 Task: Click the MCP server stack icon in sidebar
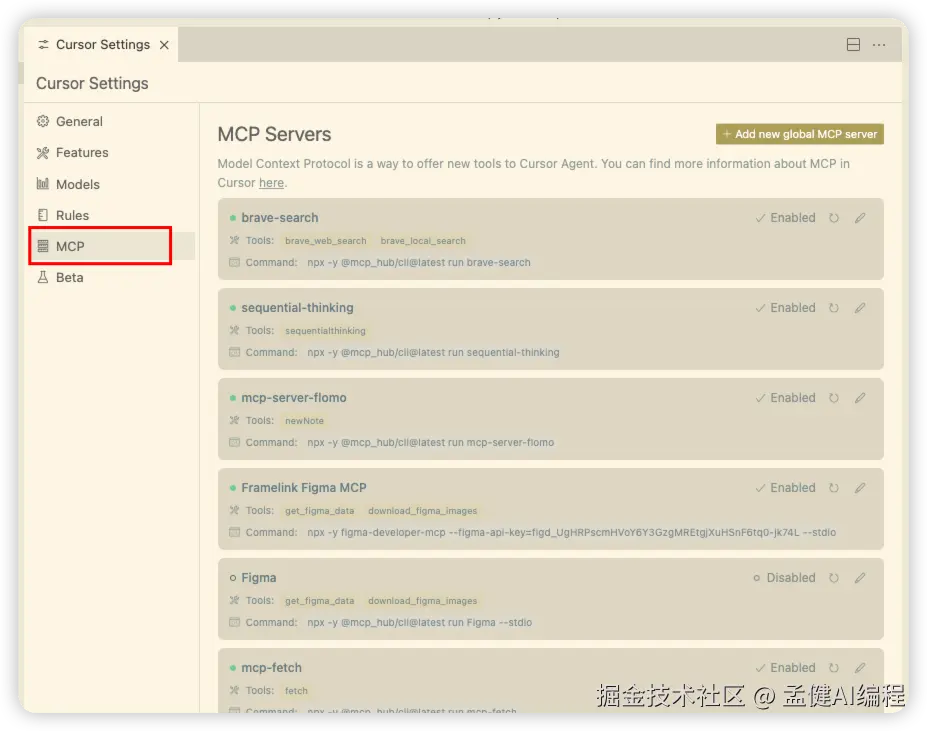[43, 246]
